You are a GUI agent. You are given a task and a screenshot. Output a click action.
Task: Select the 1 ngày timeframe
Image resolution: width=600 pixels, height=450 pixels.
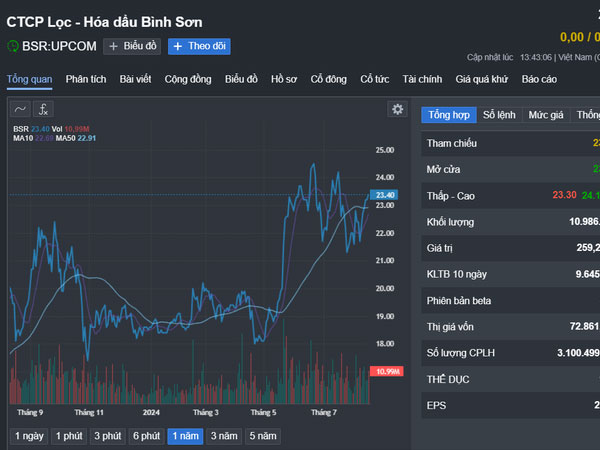coord(29,436)
